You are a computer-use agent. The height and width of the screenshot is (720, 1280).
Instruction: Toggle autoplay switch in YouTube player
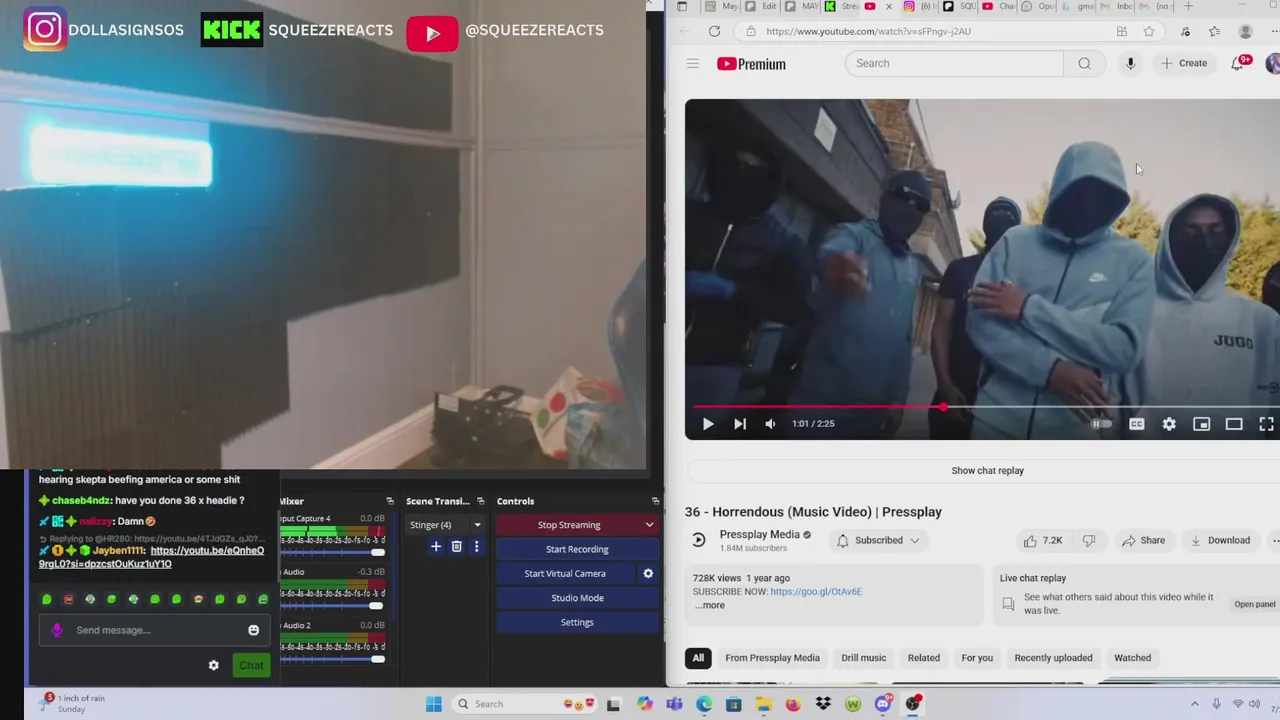pos(1101,424)
